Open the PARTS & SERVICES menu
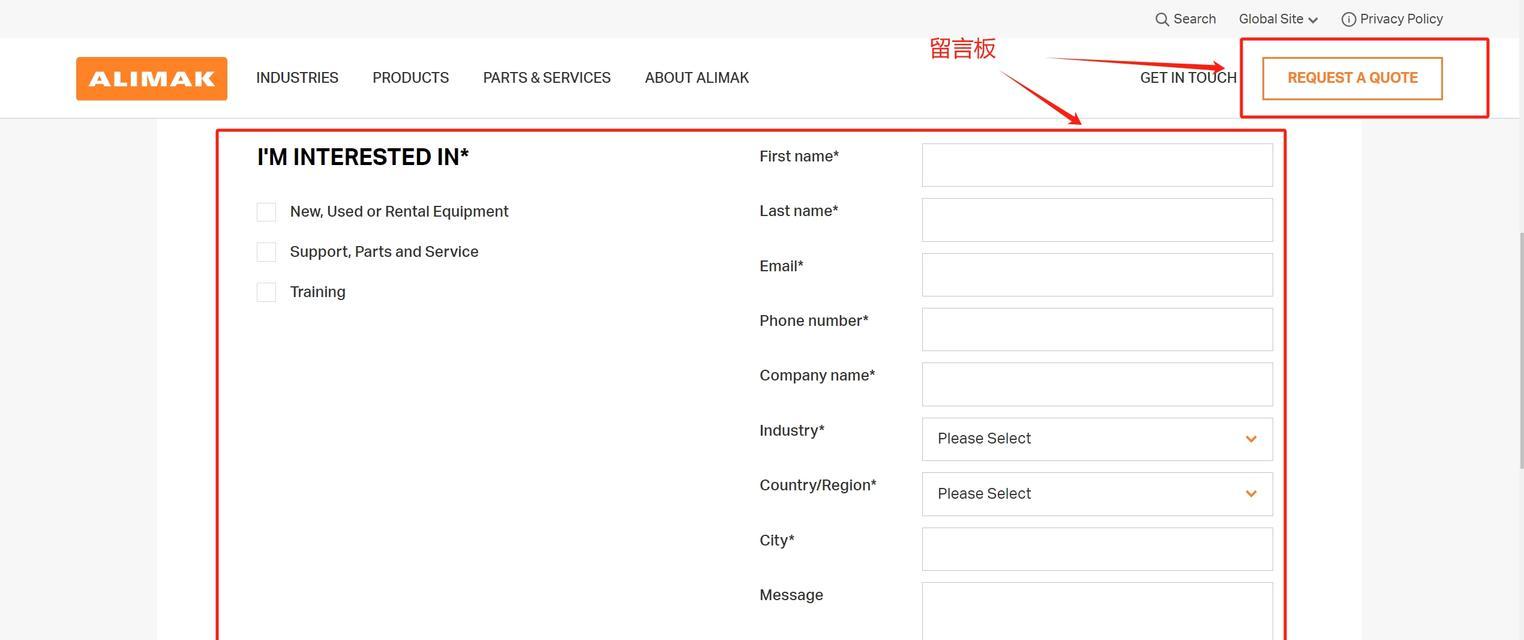1524x640 pixels. pyautogui.click(x=547, y=78)
